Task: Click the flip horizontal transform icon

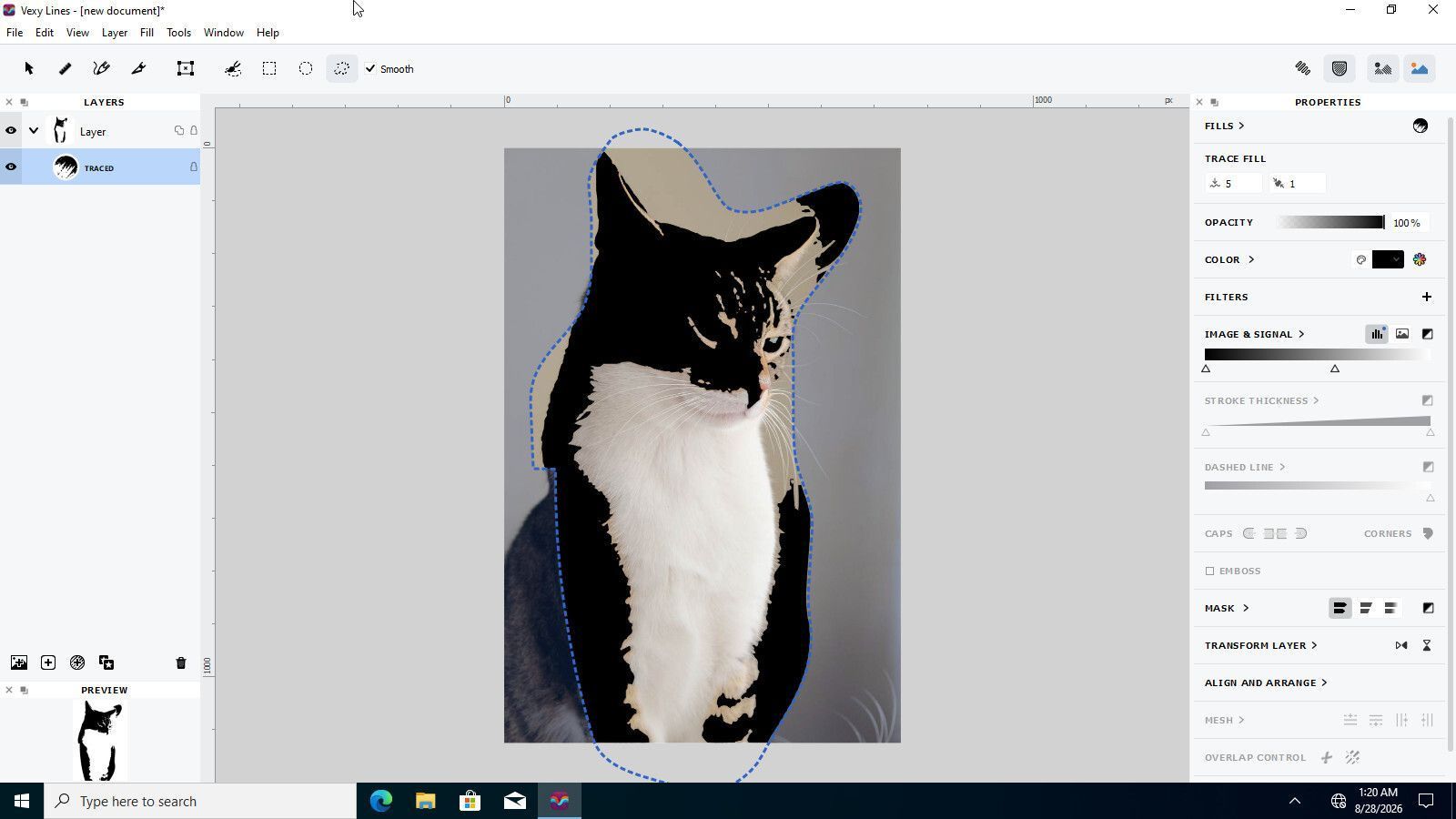Action: (1401, 645)
